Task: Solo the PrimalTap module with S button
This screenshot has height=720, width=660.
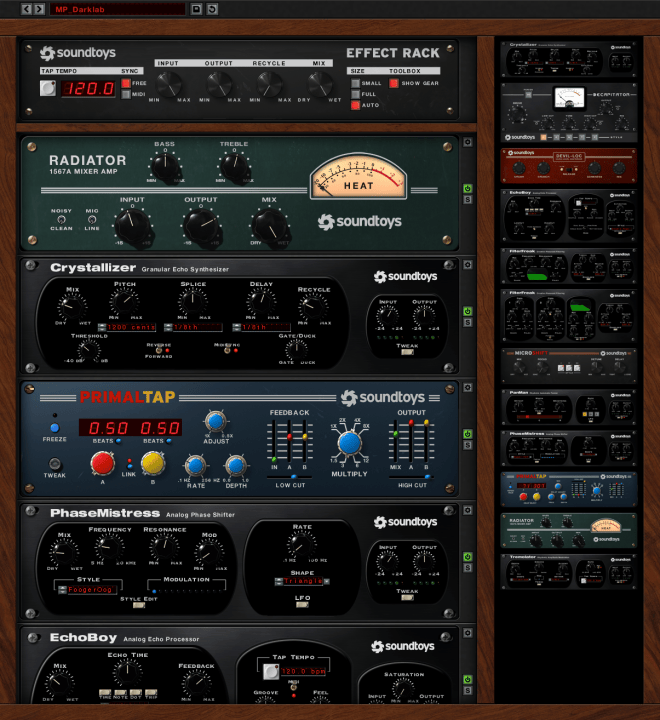Action: pyautogui.click(x=468, y=445)
